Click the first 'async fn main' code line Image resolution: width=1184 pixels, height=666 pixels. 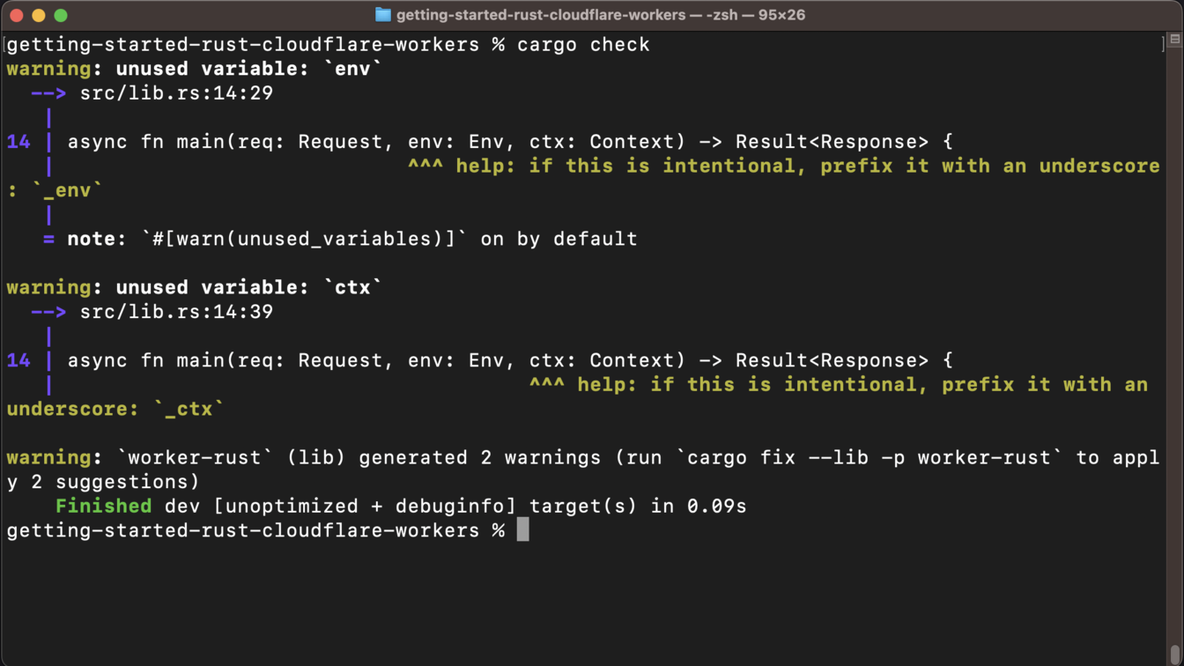tap(510, 142)
